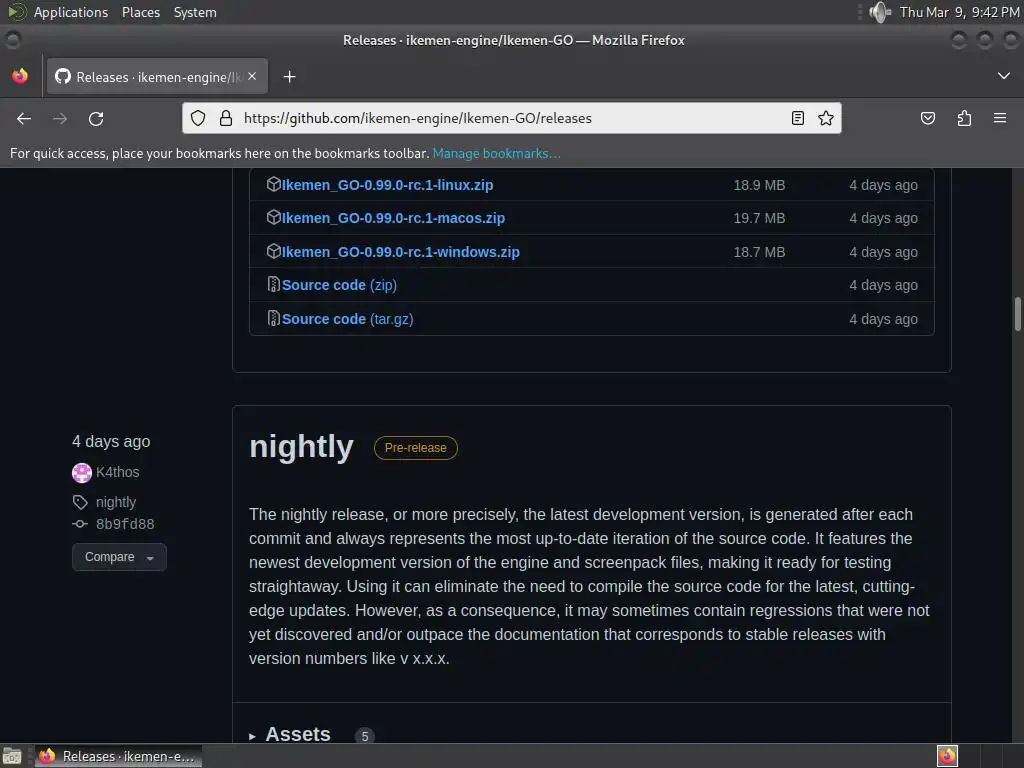Open Firefox View pinned icon
This screenshot has width=1024, height=768.
pyautogui.click(x=20, y=76)
